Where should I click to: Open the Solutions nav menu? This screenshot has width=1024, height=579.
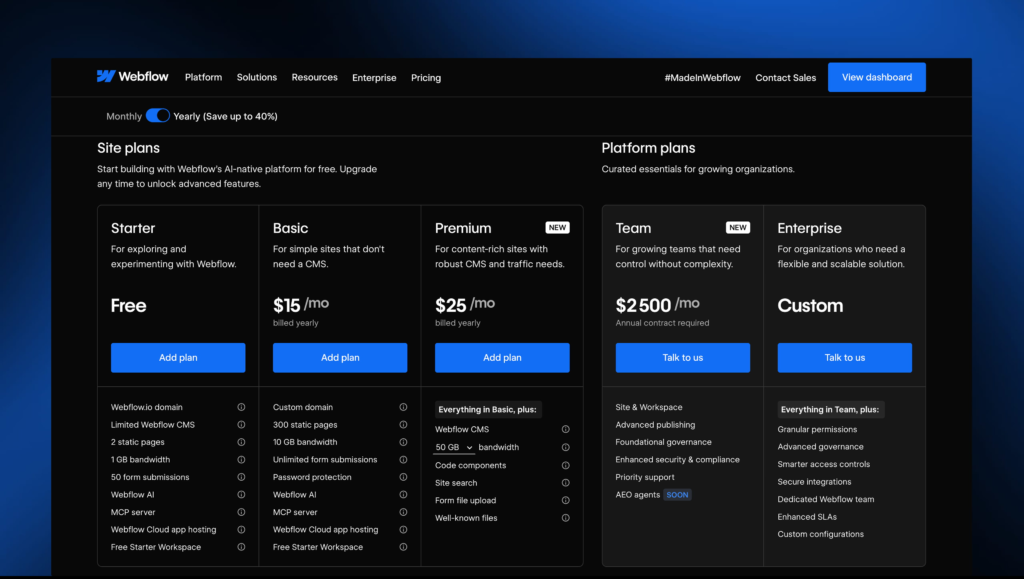tap(257, 77)
